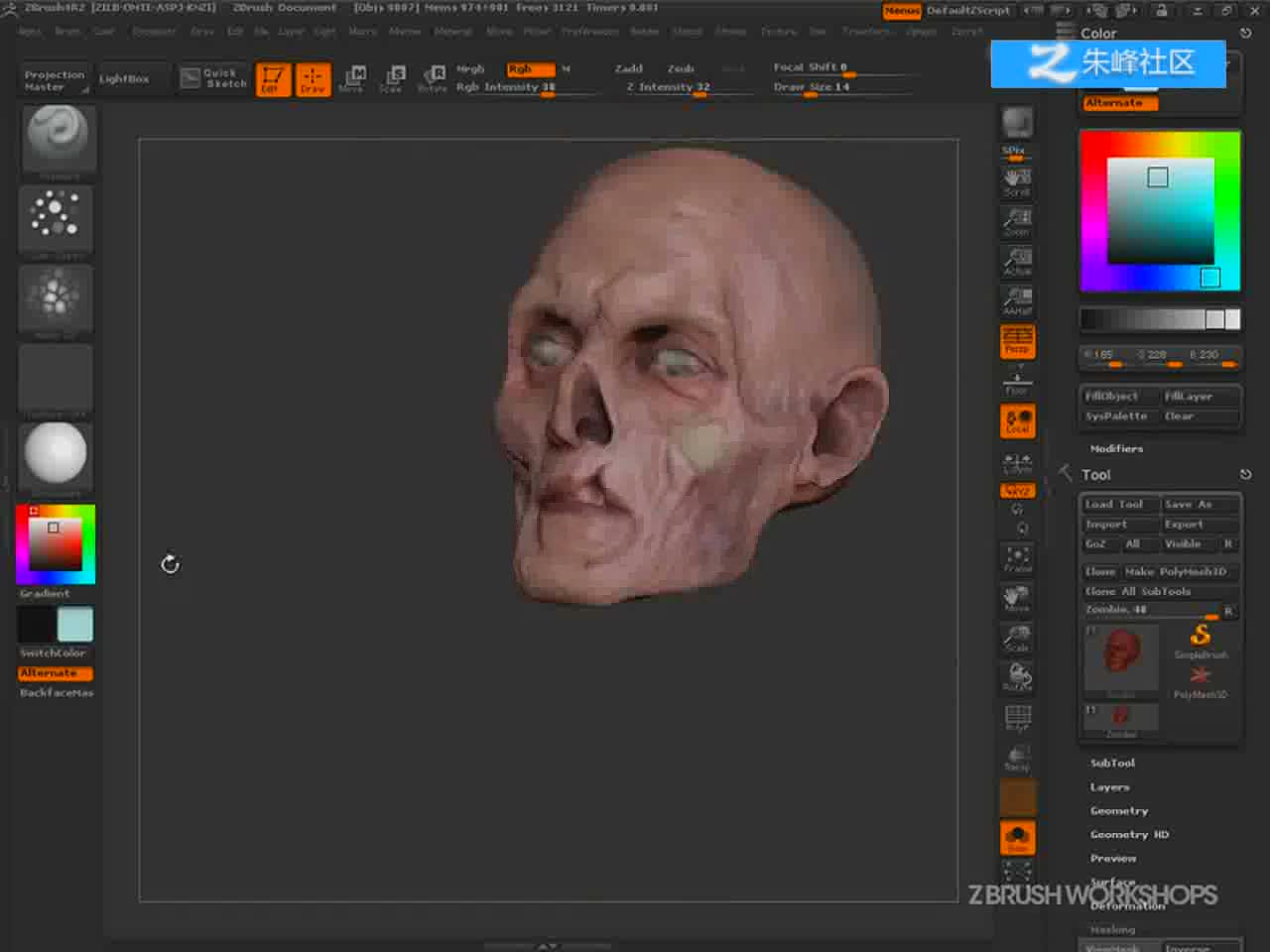Image resolution: width=1270 pixels, height=952 pixels.
Task: Expand the Modifiers section in Color palette
Action: pos(1116,448)
